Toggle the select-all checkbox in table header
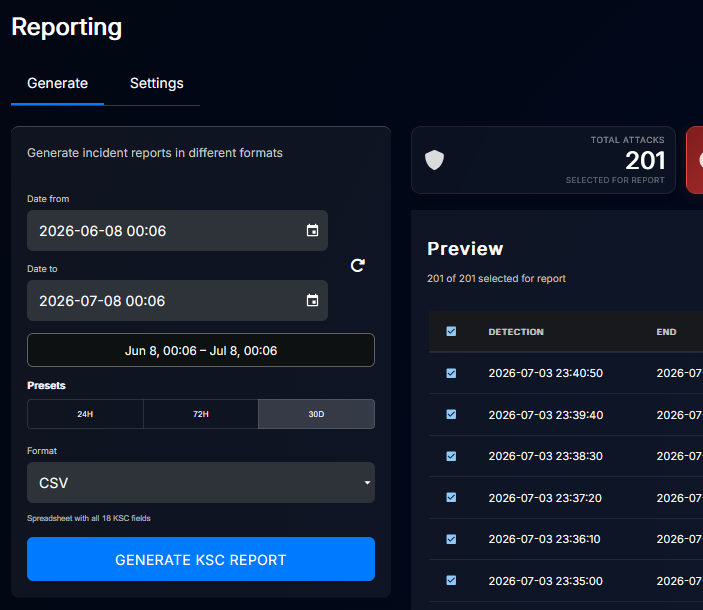 point(451,331)
